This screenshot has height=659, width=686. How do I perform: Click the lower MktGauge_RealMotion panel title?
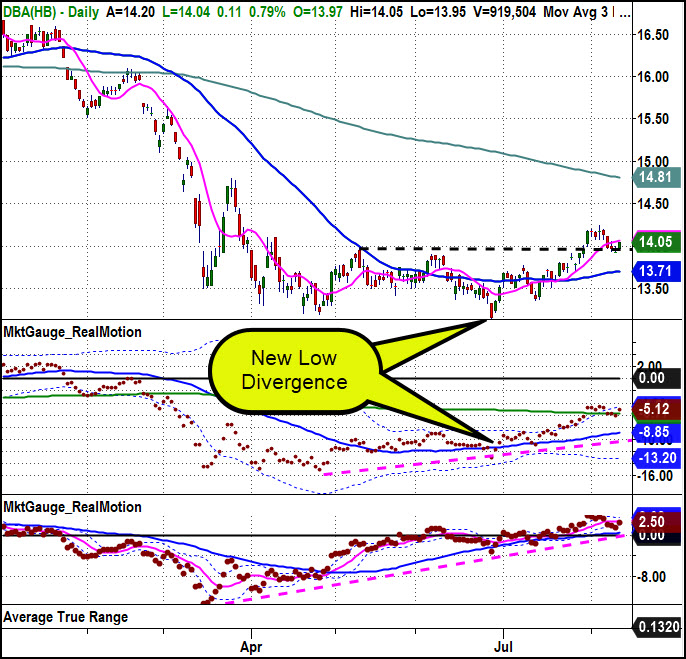(x=73, y=507)
